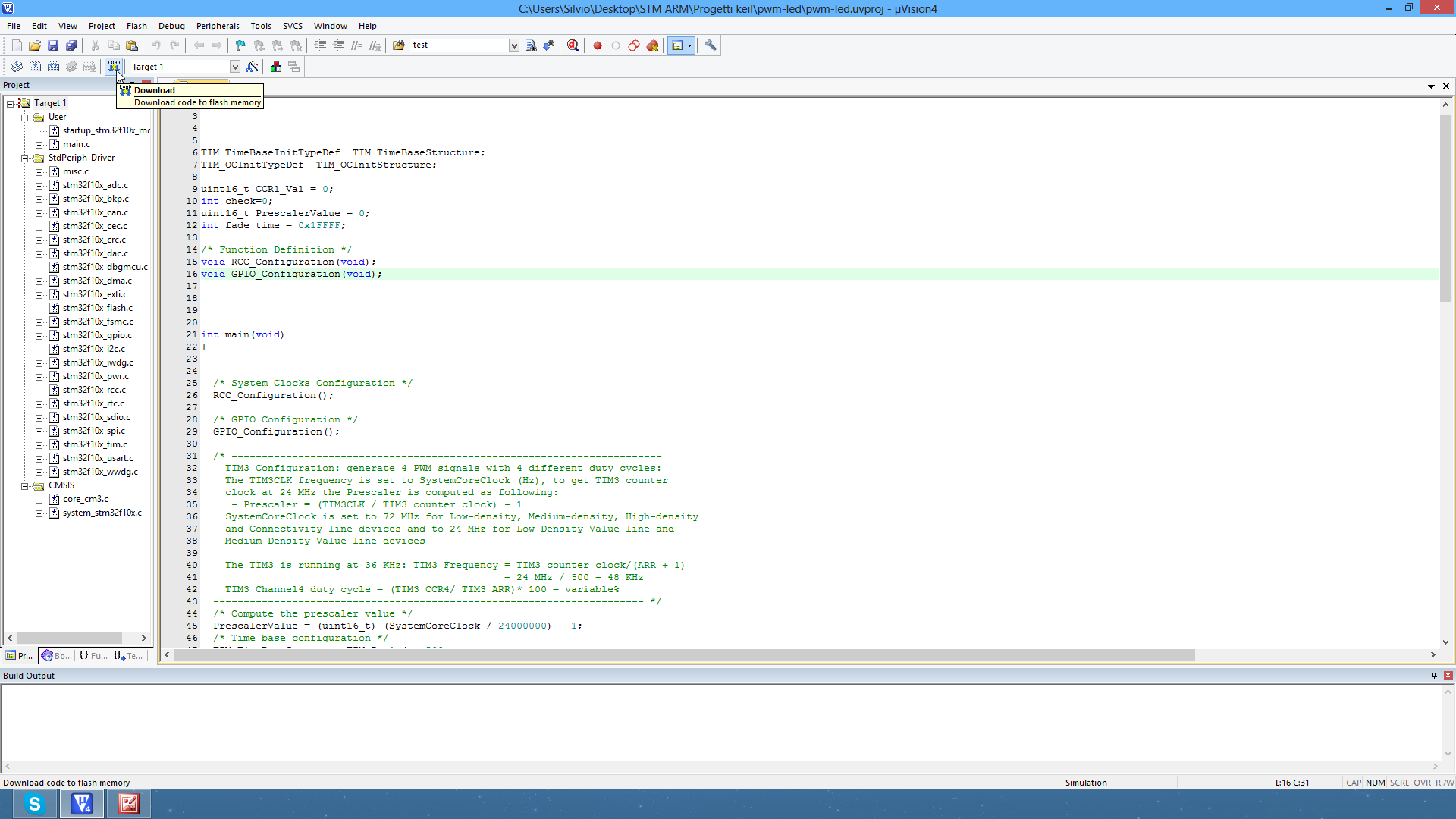This screenshot has width=1456, height=819.
Task: Click the Manage Components colored blocks icon
Action: coord(276,67)
